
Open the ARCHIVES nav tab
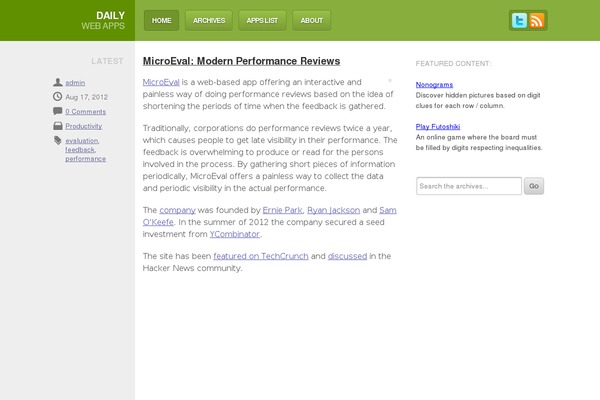(x=209, y=20)
